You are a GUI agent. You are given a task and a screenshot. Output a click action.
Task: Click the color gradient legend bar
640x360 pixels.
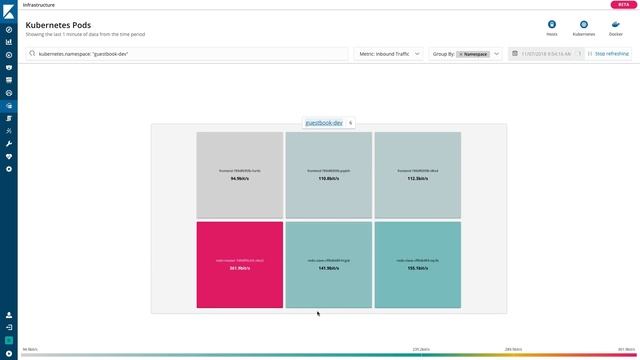pos(329,355)
